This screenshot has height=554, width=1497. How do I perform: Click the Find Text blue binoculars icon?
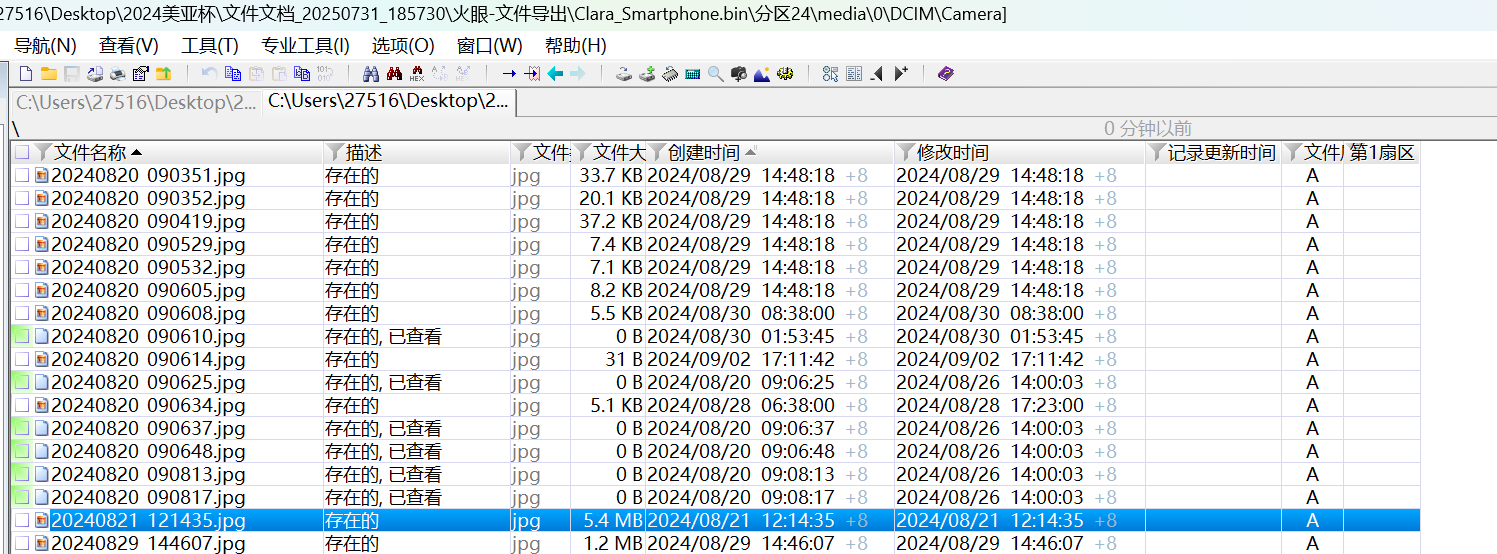(x=370, y=74)
